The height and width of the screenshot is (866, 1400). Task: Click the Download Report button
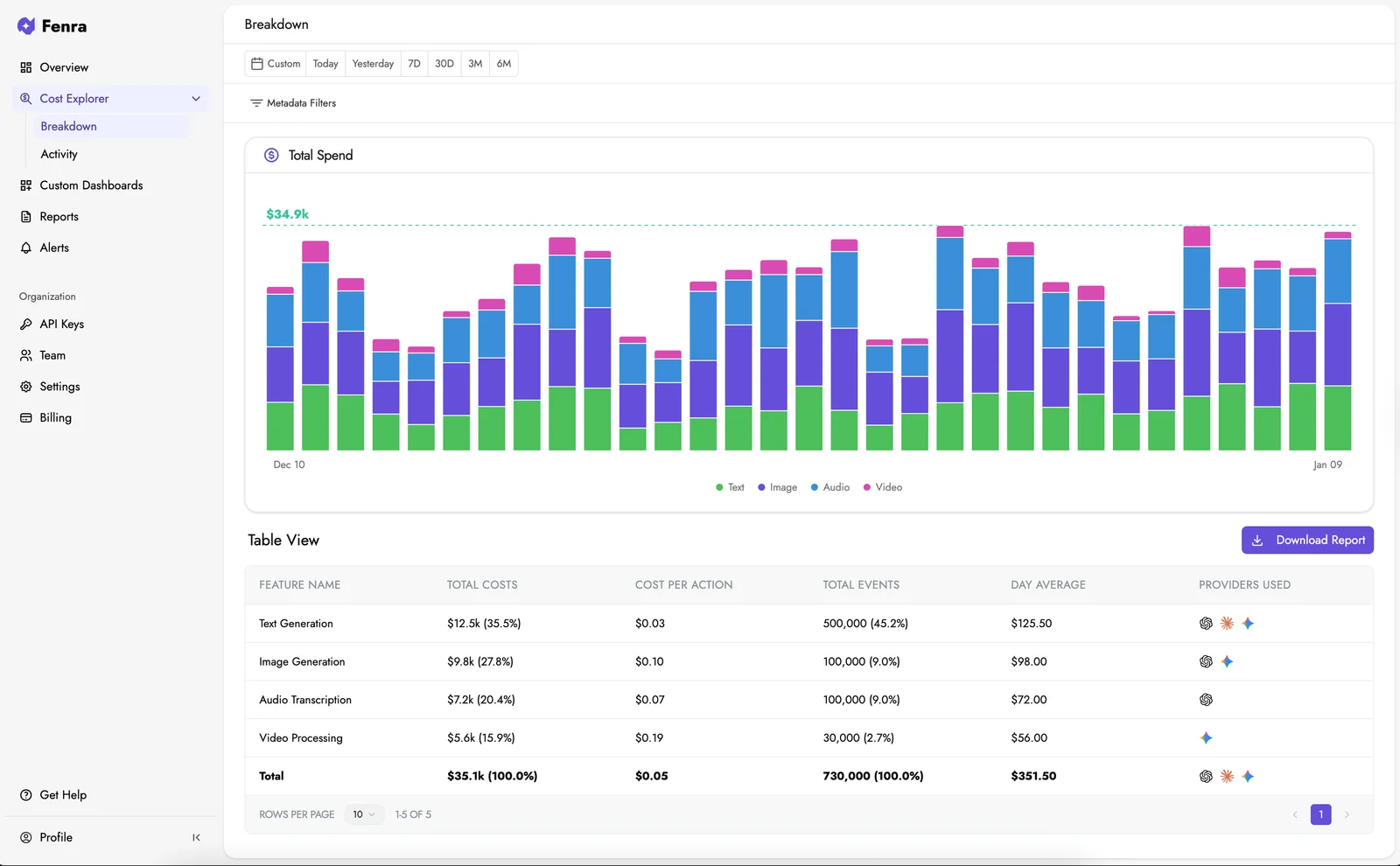[1307, 540]
